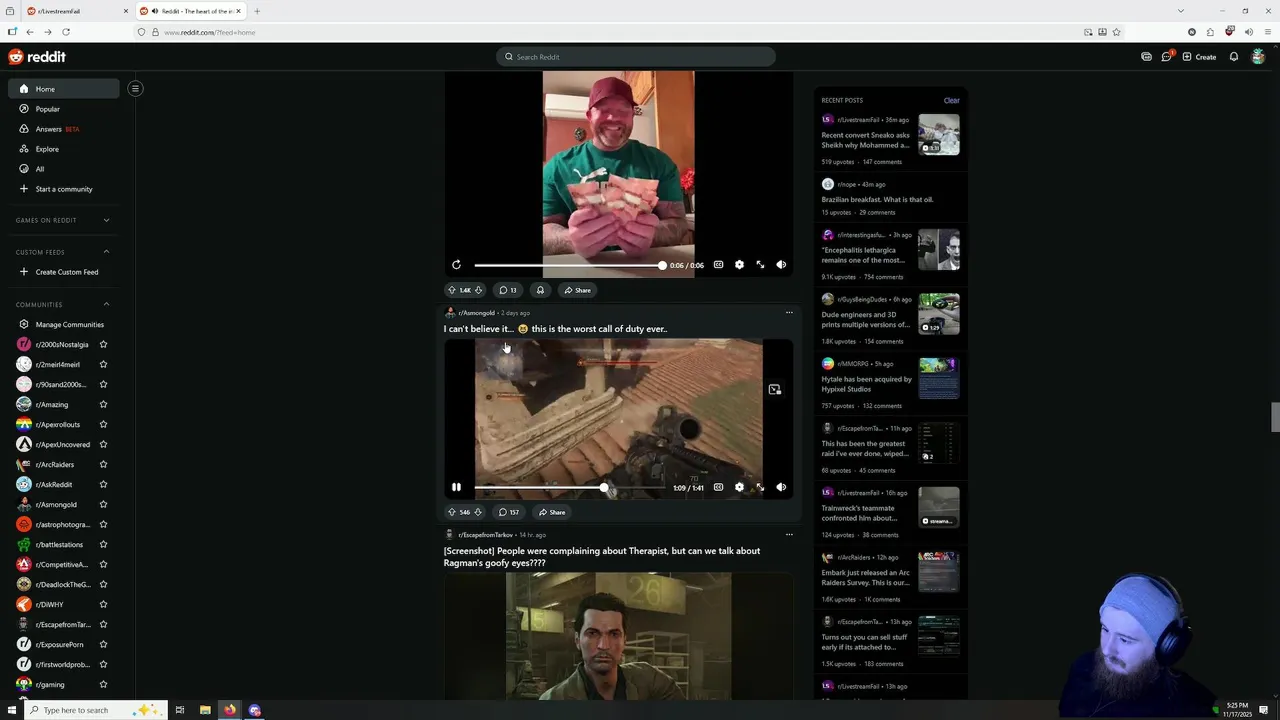Open the 3D prints recent post thumbnail
This screenshot has height=720, width=1280.
tap(939, 314)
